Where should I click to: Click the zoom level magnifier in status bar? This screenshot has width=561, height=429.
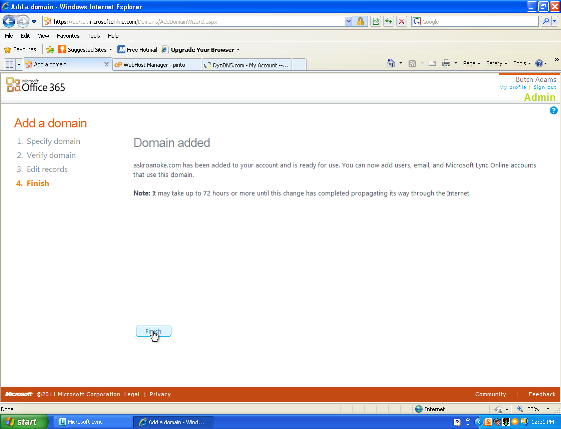[x=520, y=409]
